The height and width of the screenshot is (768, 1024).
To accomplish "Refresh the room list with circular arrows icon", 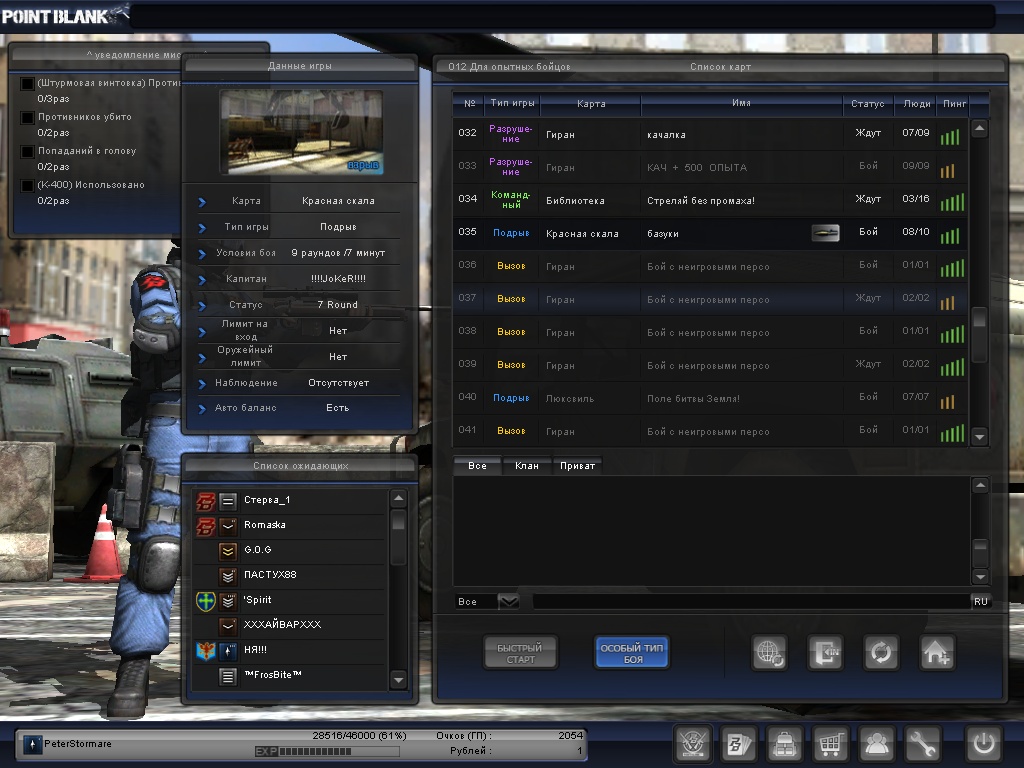I will [881, 653].
